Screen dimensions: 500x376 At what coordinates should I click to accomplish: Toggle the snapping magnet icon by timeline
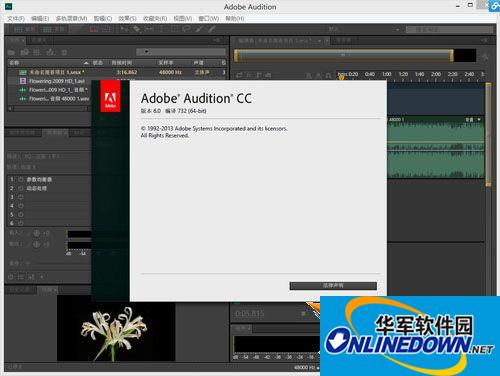coord(328,76)
